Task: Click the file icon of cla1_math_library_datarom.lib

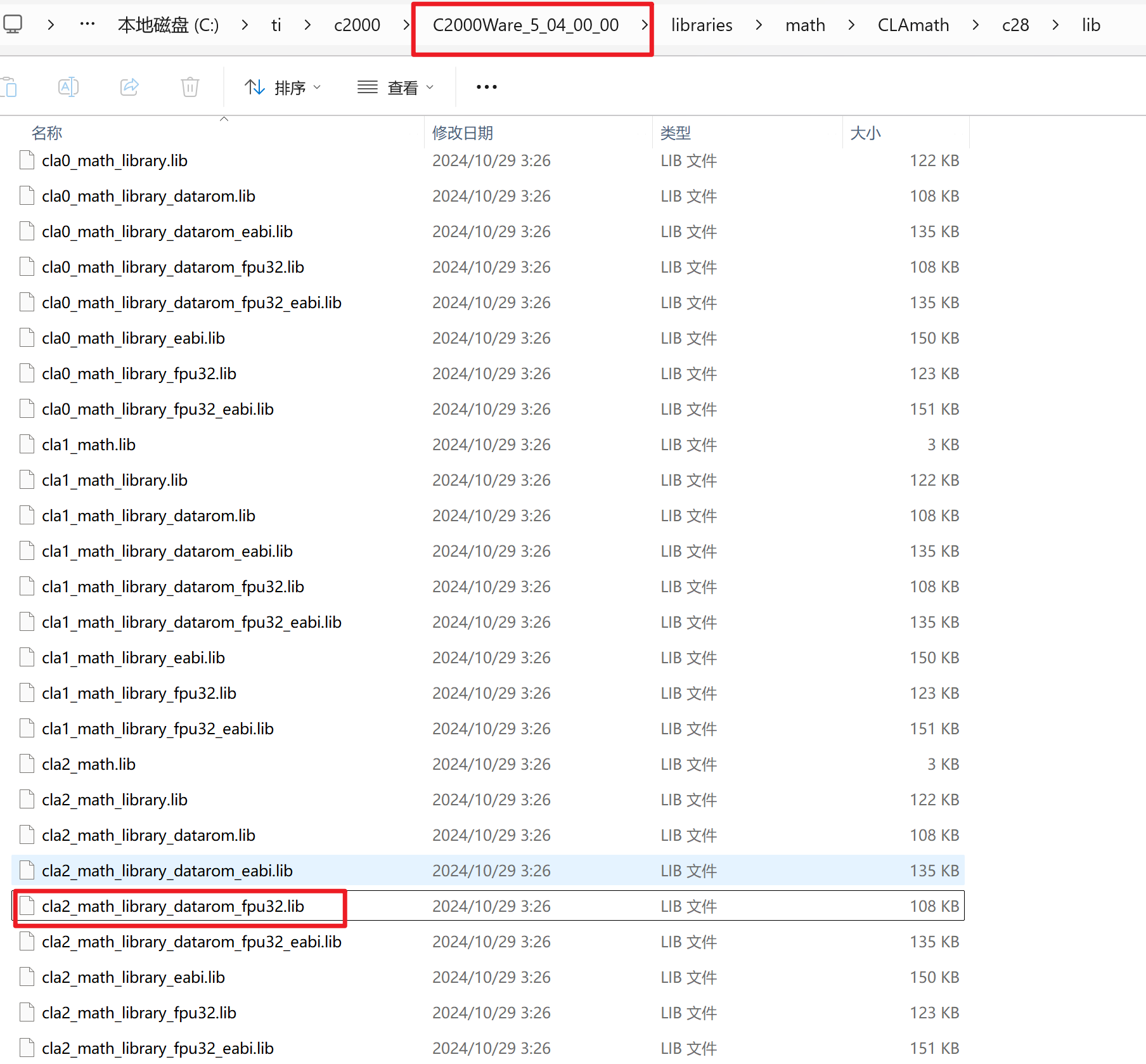Action: (x=27, y=516)
